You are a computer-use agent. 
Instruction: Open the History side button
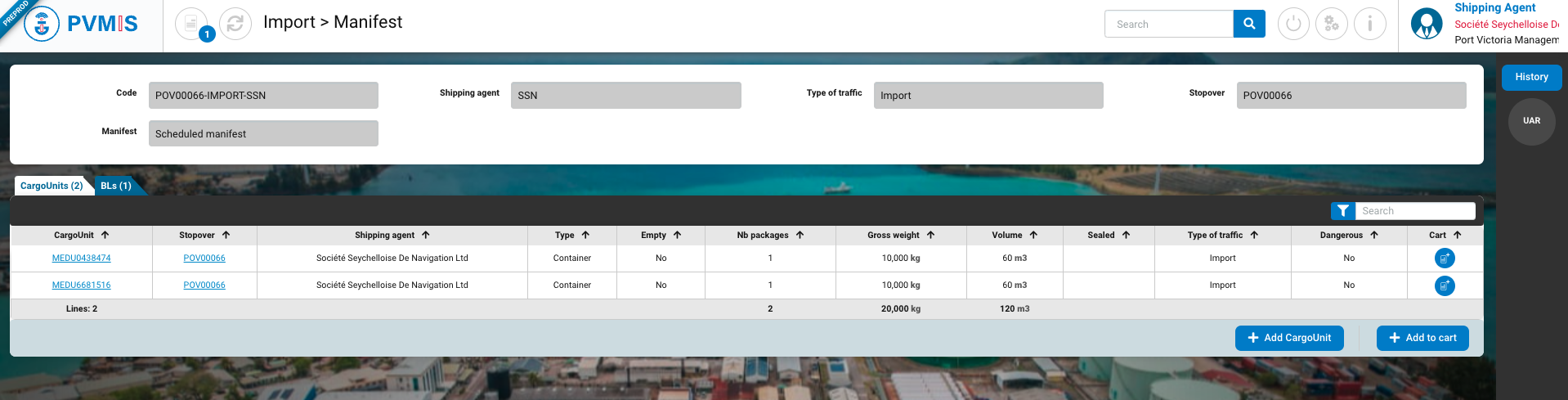click(x=1530, y=77)
